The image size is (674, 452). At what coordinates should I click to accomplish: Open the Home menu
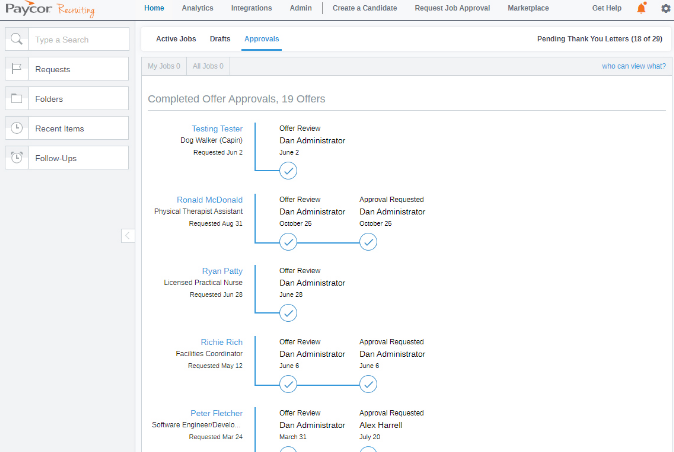[x=154, y=8]
